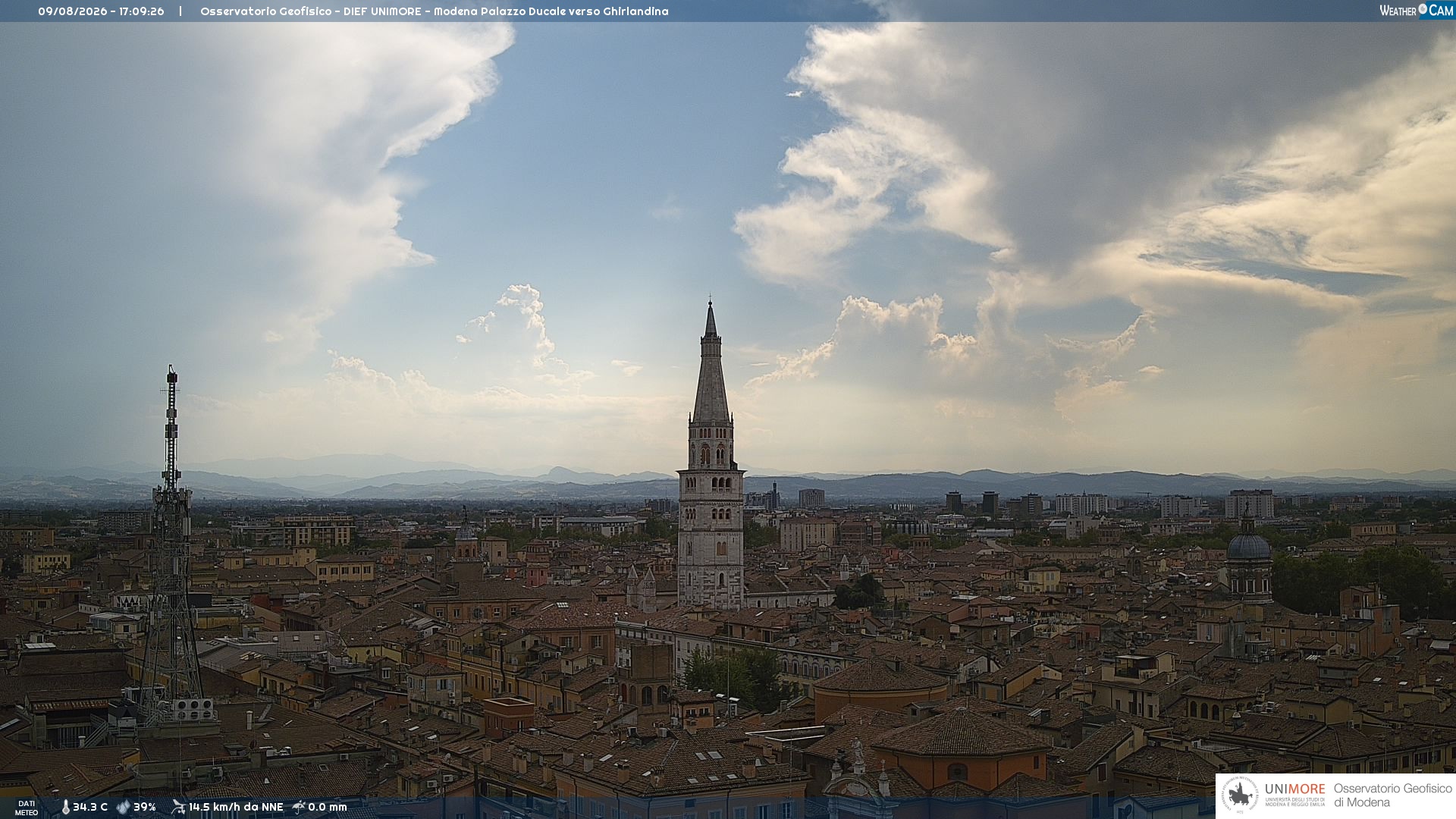Click the temperature reading '34.3 C'
The image size is (1456, 819).
coord(90,807)
